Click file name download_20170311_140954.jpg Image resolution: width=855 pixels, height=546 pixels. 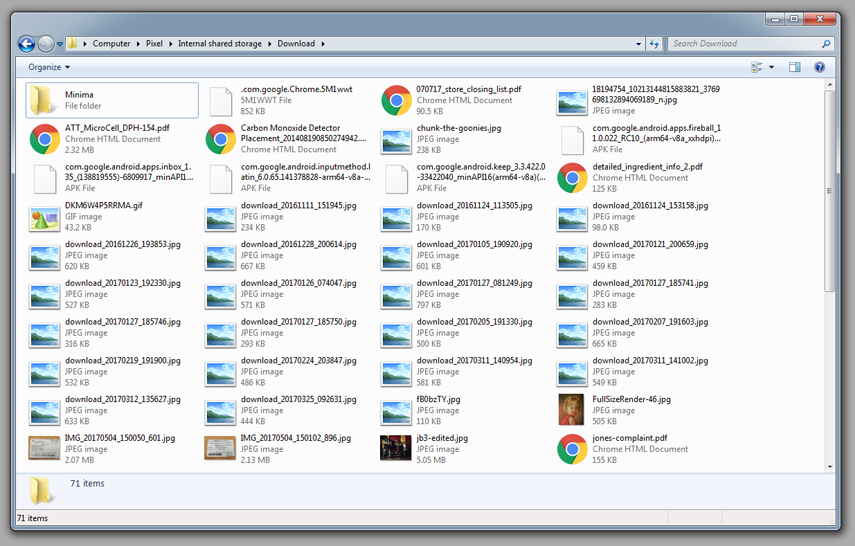pos(474,361)
